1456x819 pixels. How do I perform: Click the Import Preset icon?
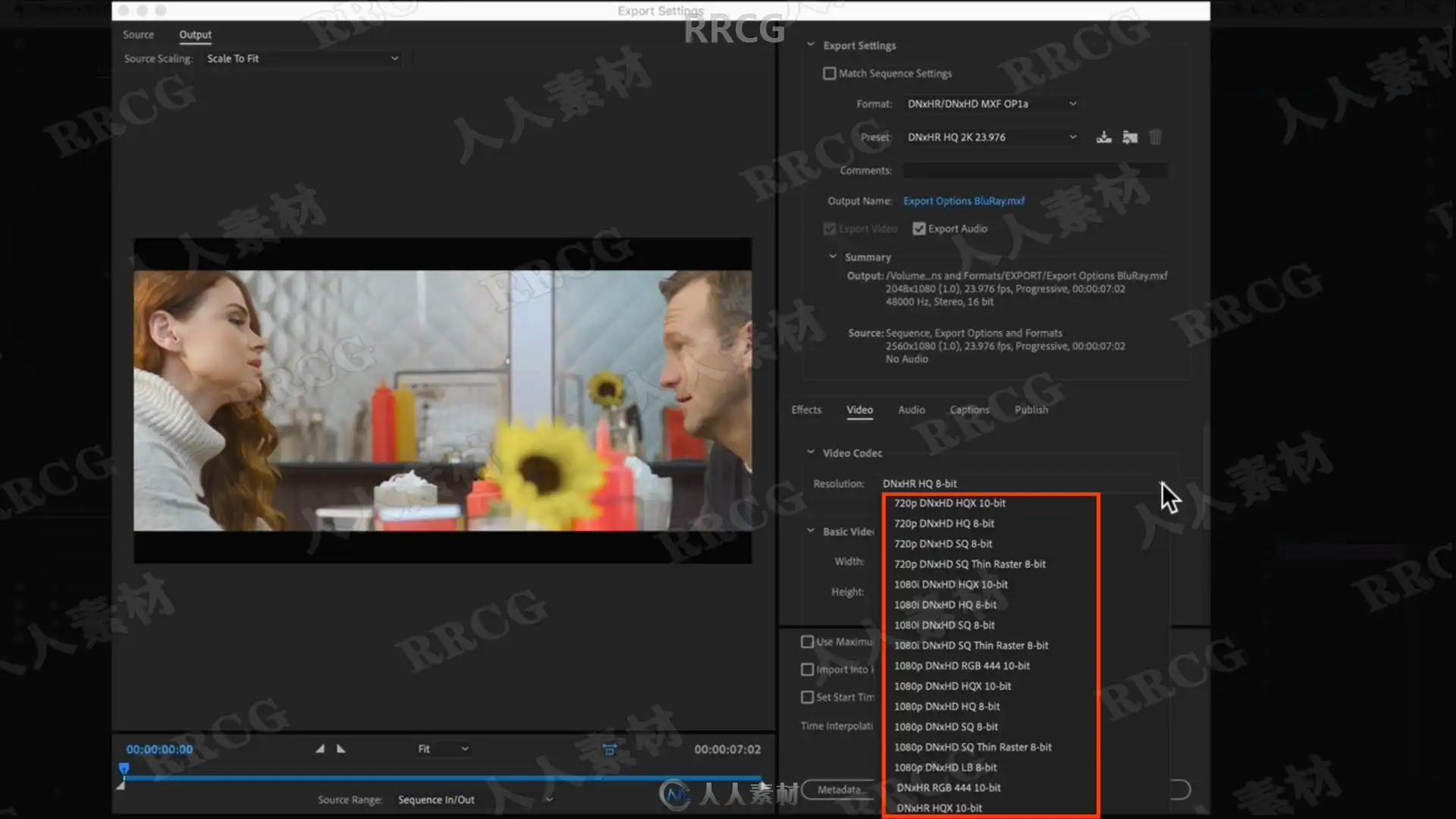pyautogui.click(x=1130, y=137)
